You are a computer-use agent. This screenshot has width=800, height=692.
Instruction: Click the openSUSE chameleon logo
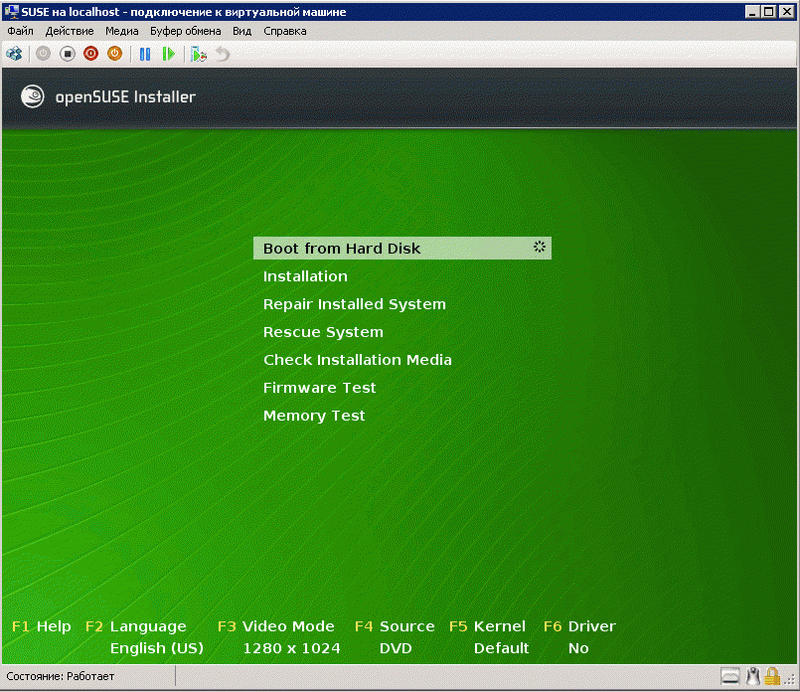coord(33,96)
